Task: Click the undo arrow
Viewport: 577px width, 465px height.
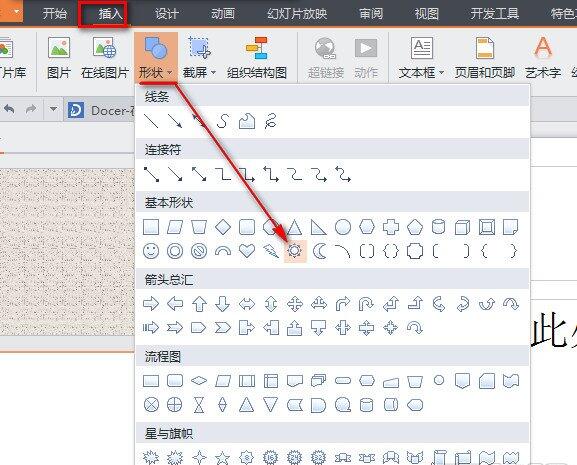Action: [10, 109]
